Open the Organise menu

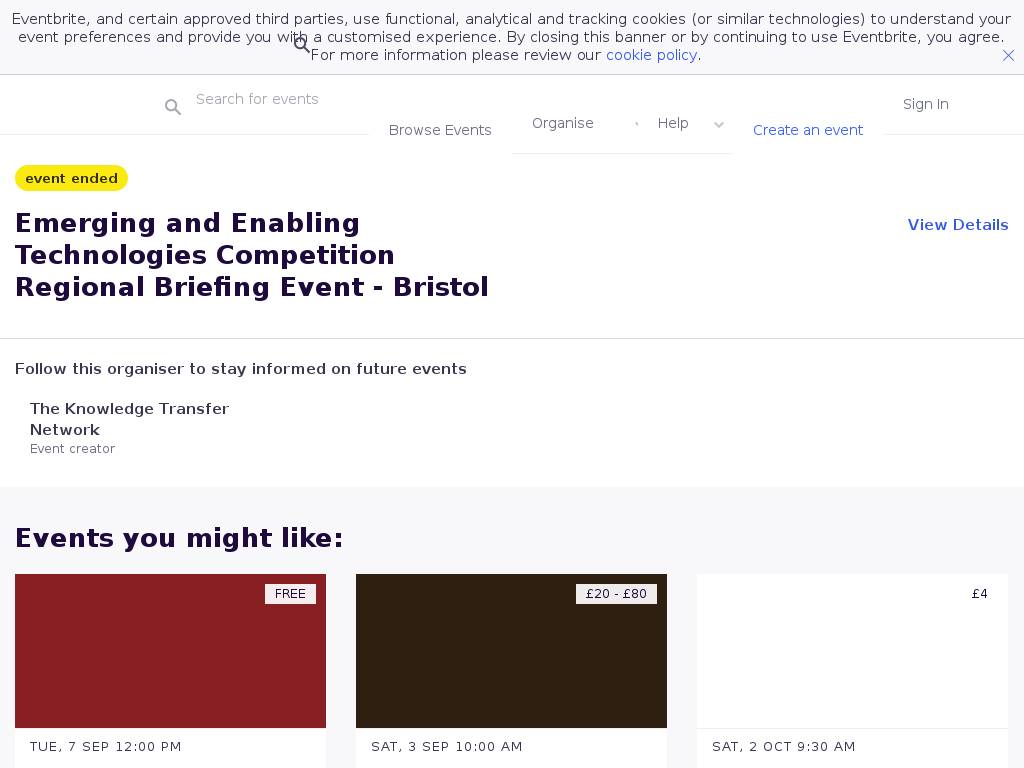[563, 123]
